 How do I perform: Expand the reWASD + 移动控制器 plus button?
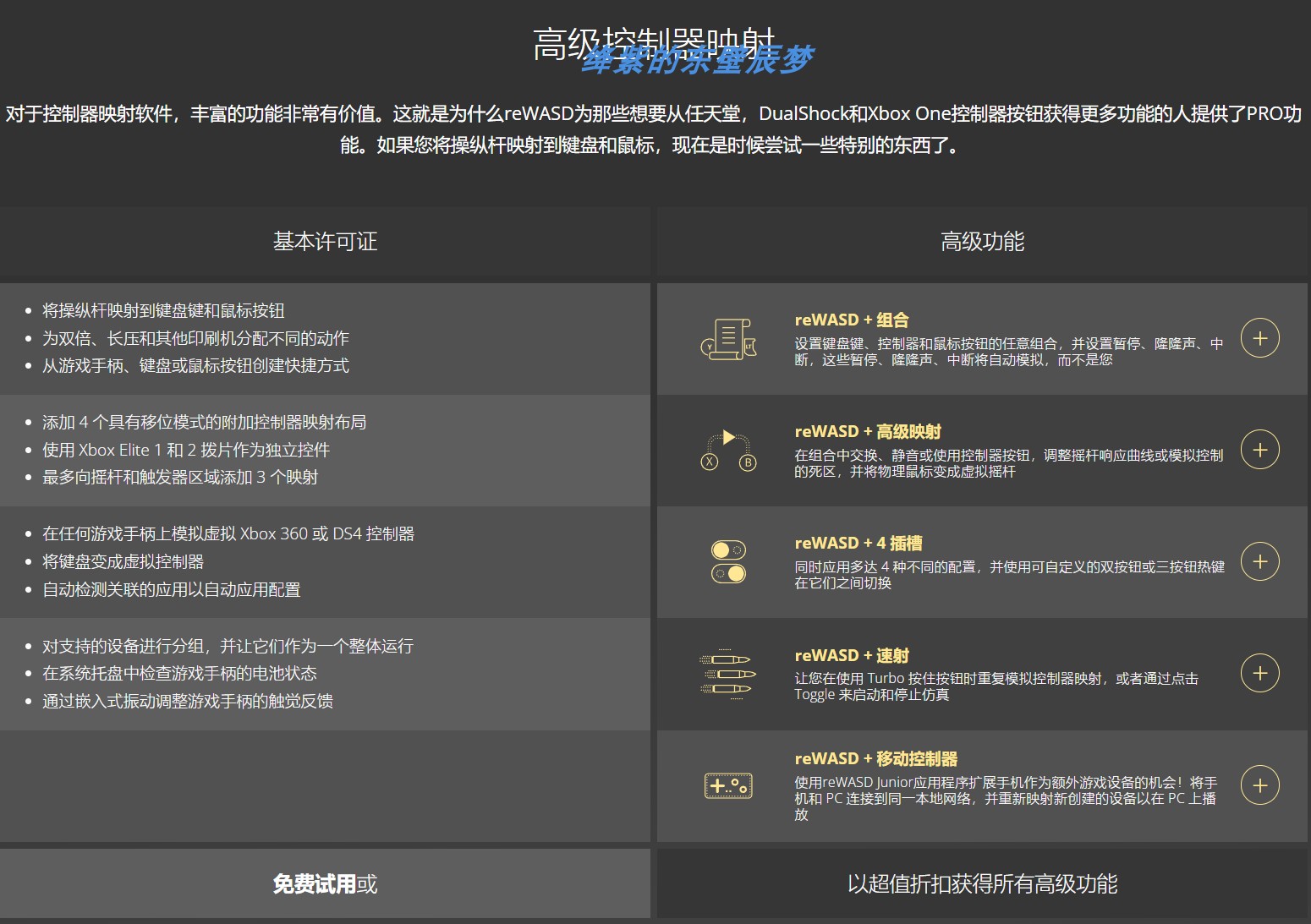1259,785
